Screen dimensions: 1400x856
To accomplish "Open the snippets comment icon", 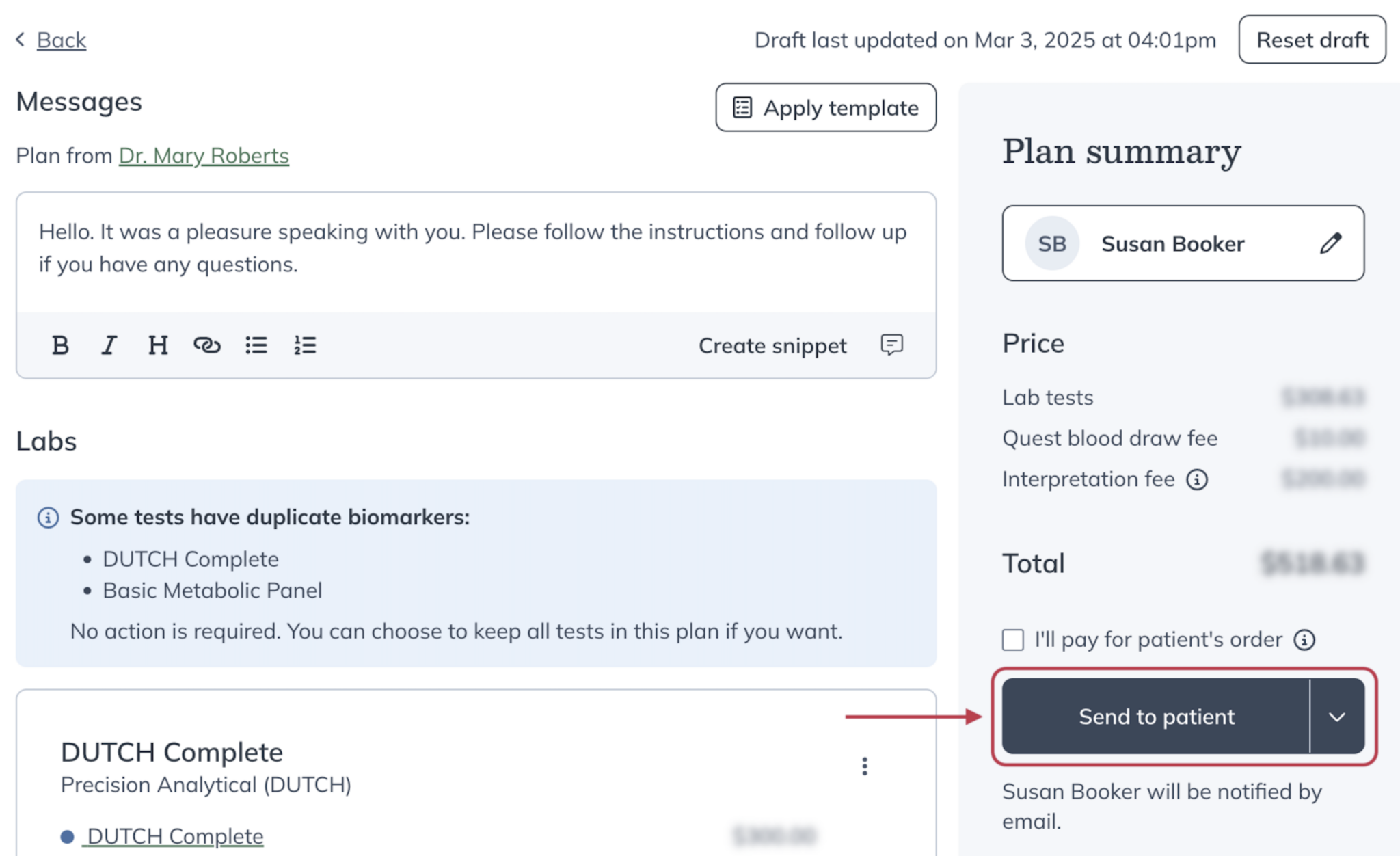I will pos(891,345).
